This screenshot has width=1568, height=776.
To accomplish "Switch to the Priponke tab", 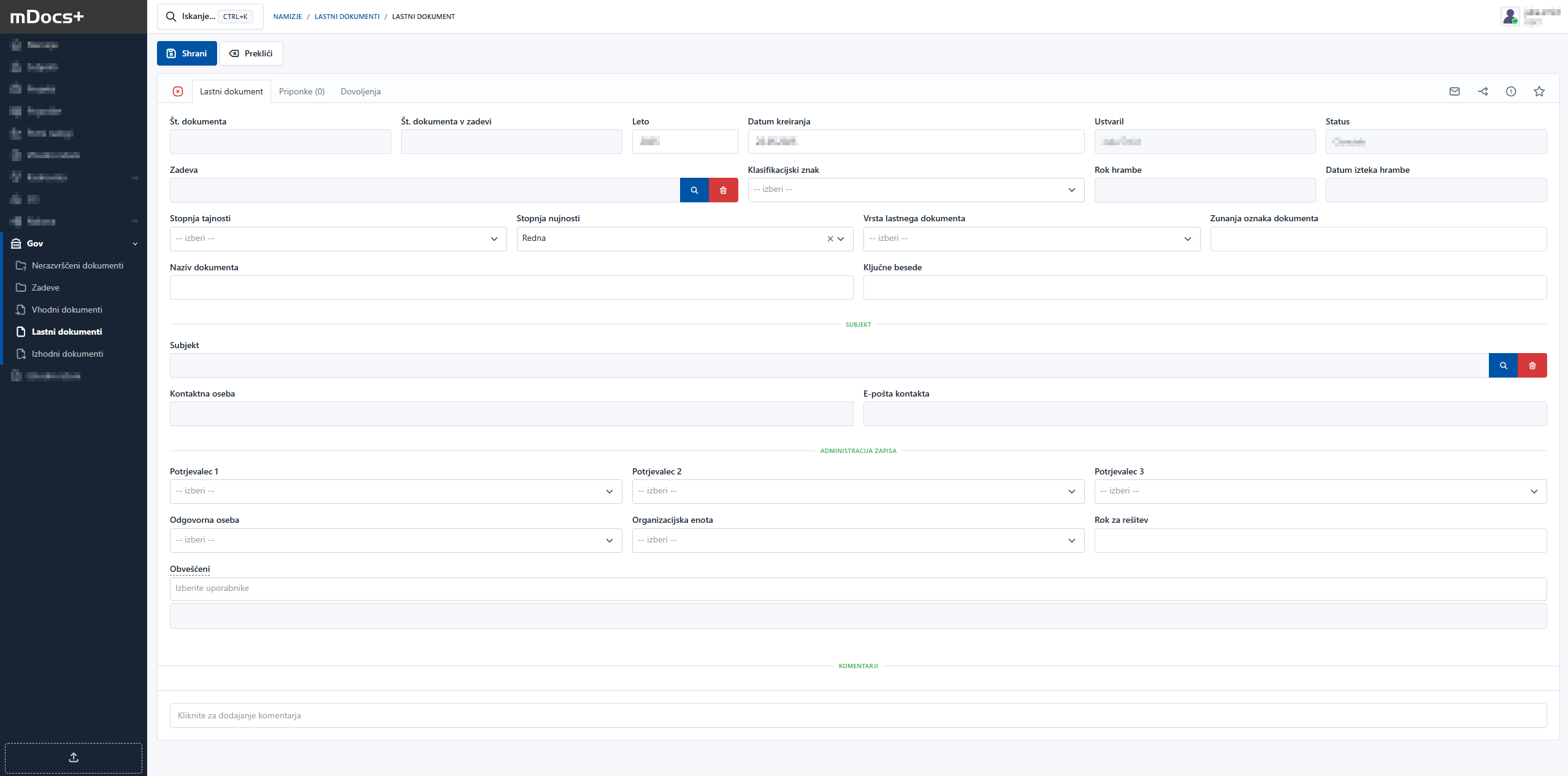I will pyautogui.click(x=302, y=91).
